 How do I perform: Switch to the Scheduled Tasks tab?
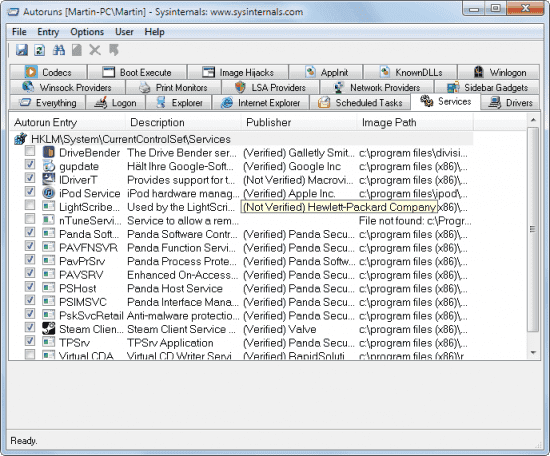coord(360,103)
